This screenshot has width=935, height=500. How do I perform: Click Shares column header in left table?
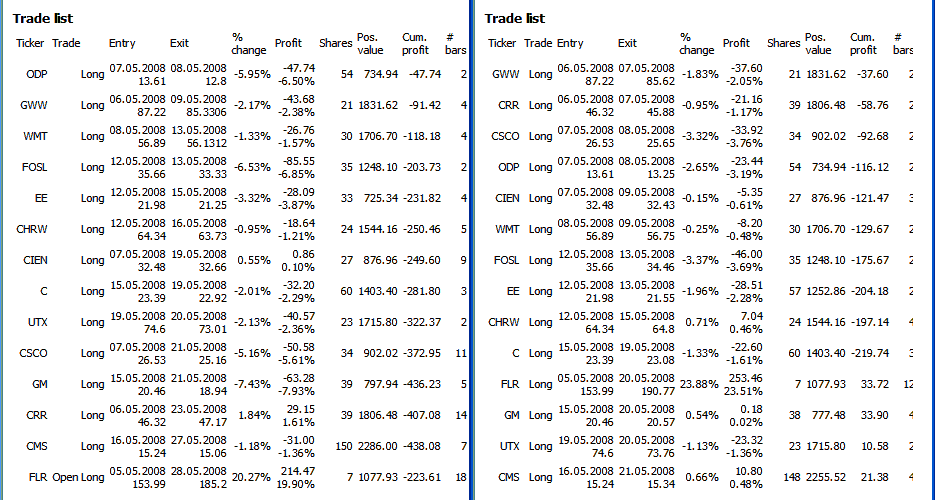point(335,43)
